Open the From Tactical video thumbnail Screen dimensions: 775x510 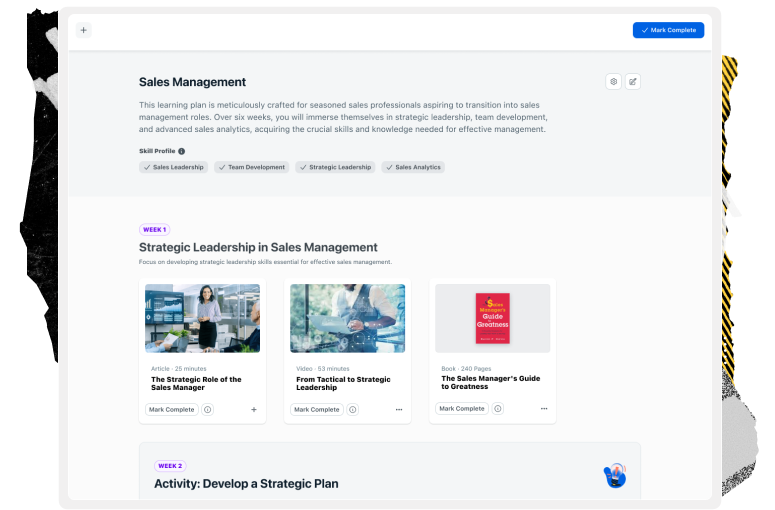(347, 318)
